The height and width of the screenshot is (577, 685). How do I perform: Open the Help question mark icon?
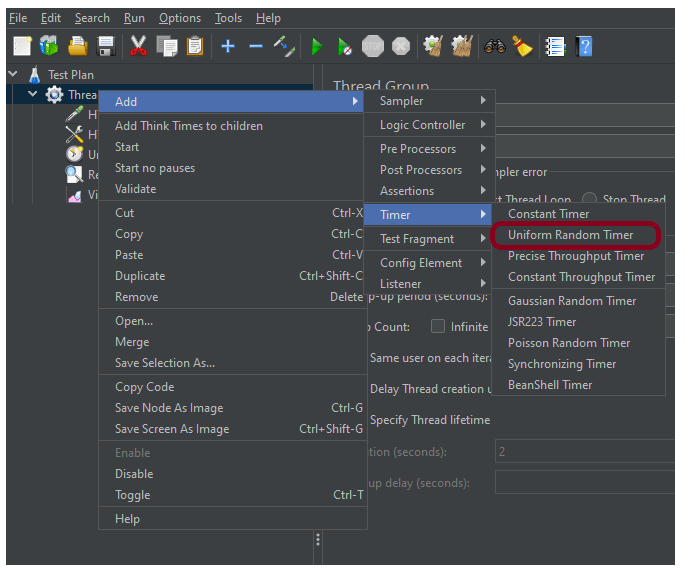tap(584, 46)
